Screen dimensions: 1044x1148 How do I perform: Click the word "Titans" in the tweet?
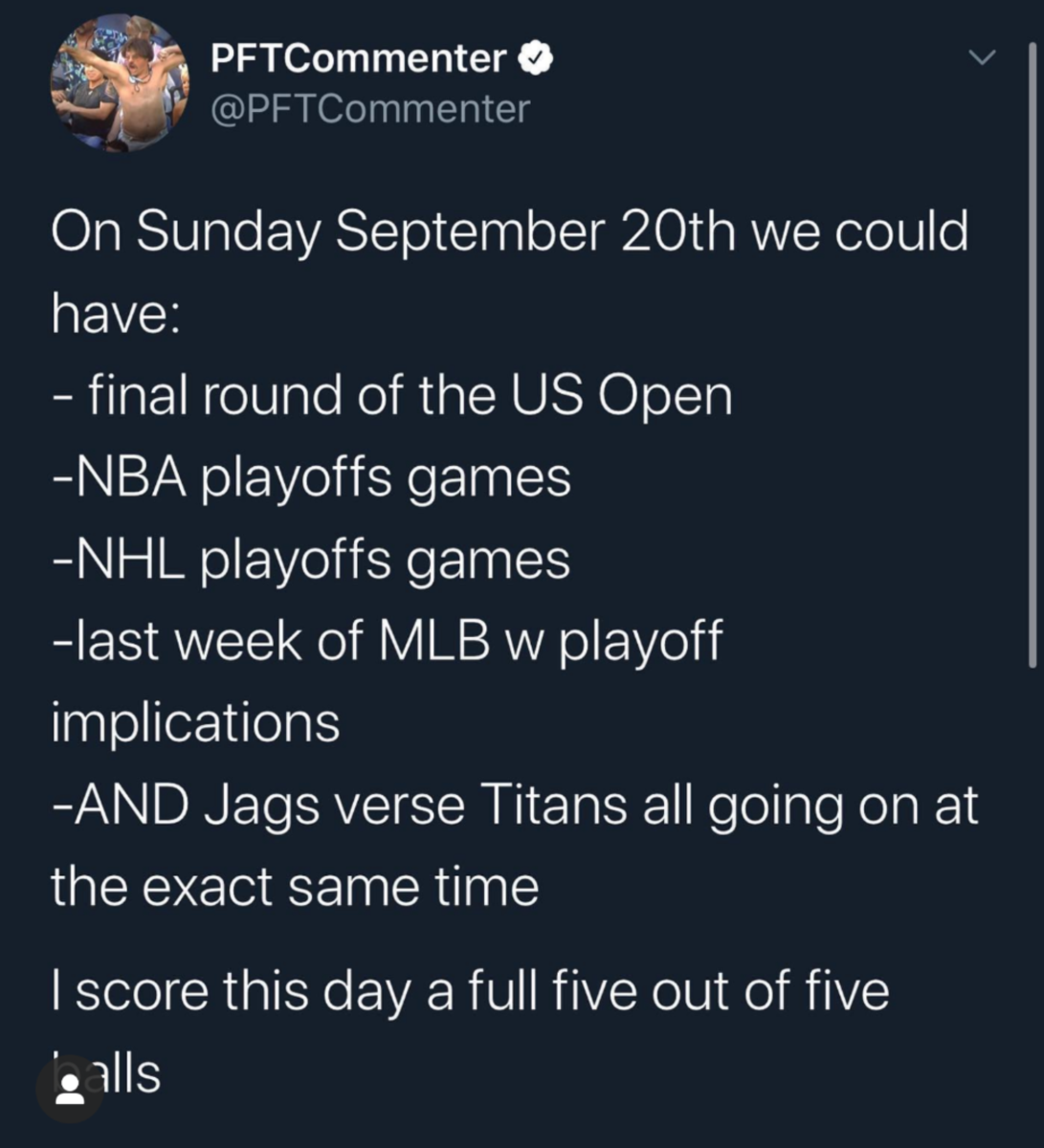(x=554, y=805)
